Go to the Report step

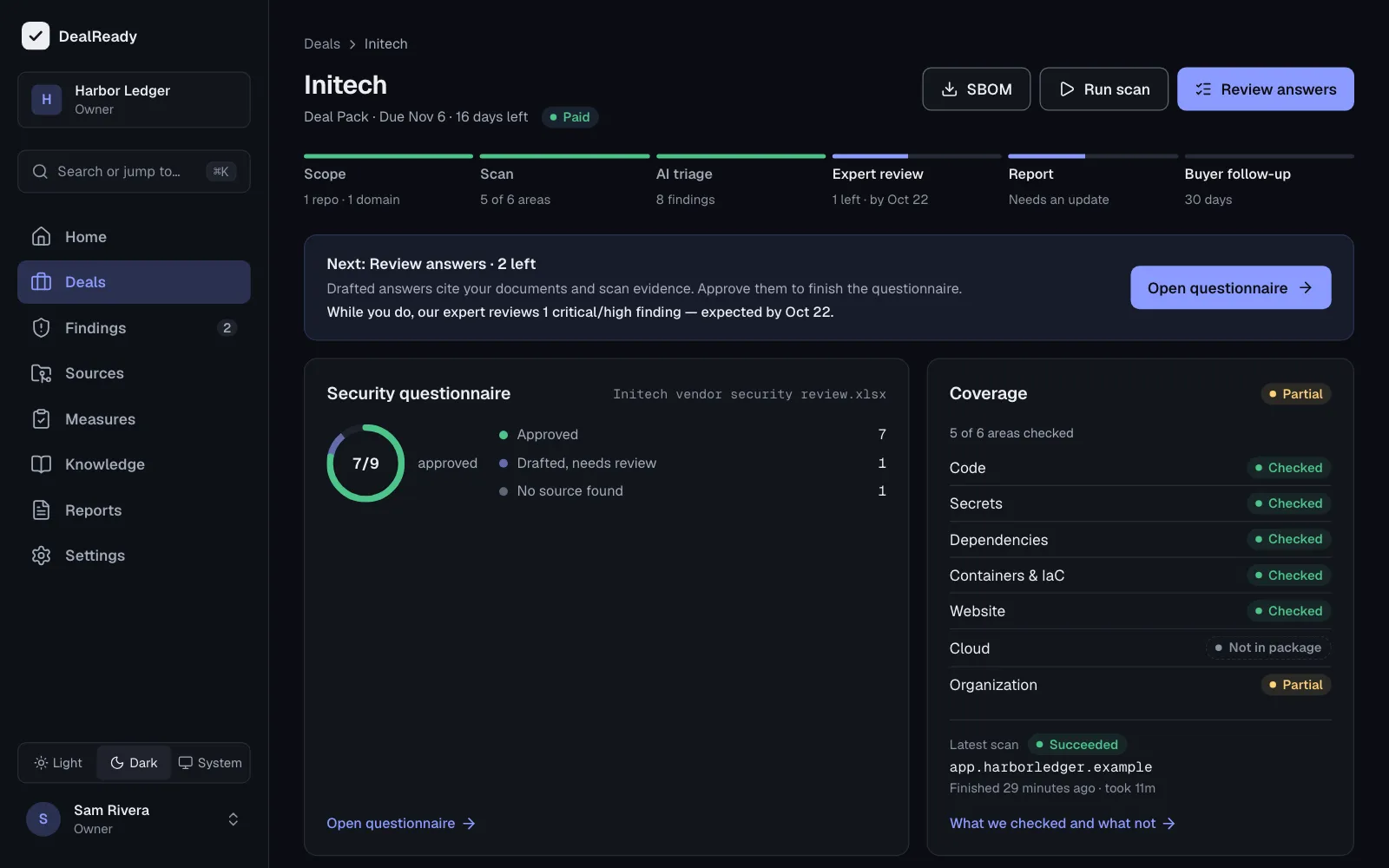(1093, 182)
